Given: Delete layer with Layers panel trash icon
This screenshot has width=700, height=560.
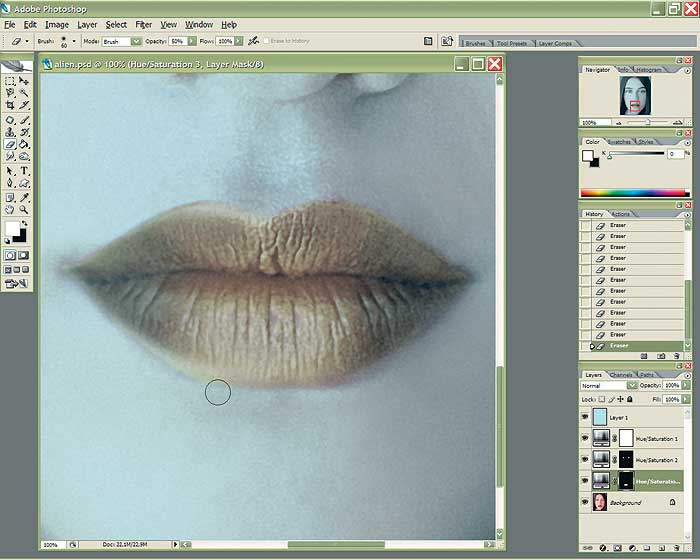Looking at the screenshot, I should [x=677, y=548].
